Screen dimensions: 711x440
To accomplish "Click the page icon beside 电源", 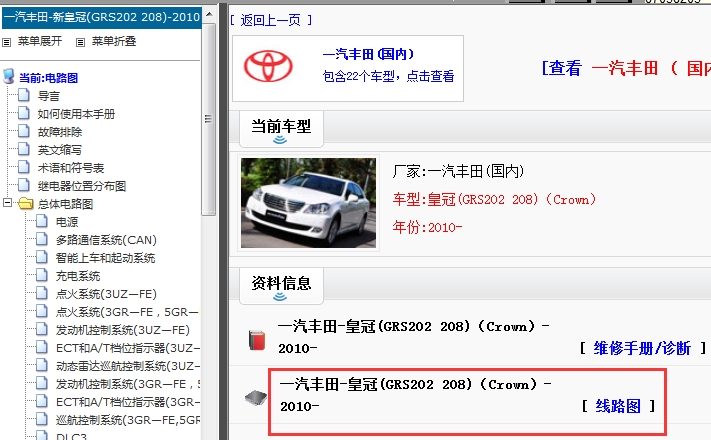I will (x=42, y=221).
